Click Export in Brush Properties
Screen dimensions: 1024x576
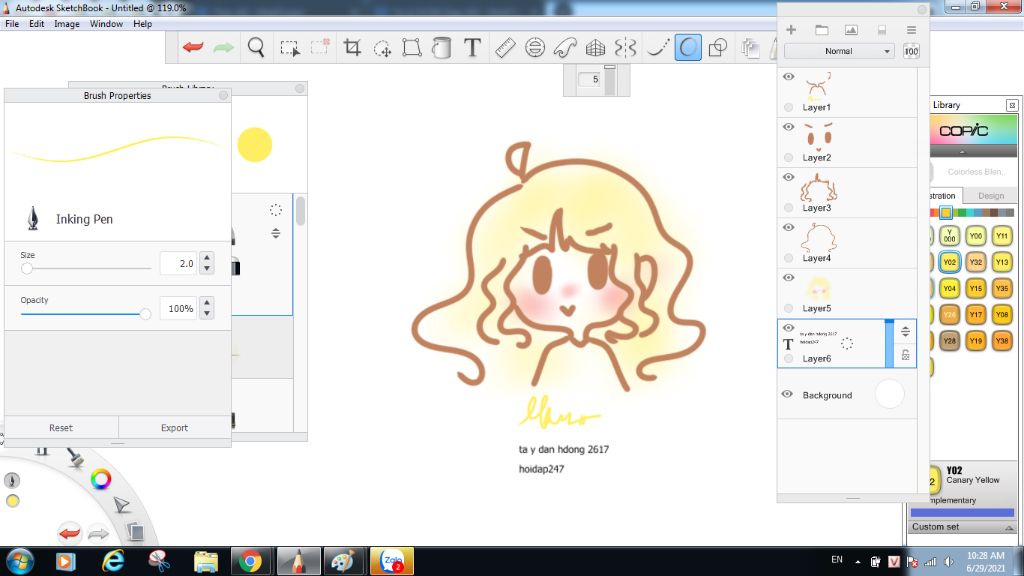point(174,428)
